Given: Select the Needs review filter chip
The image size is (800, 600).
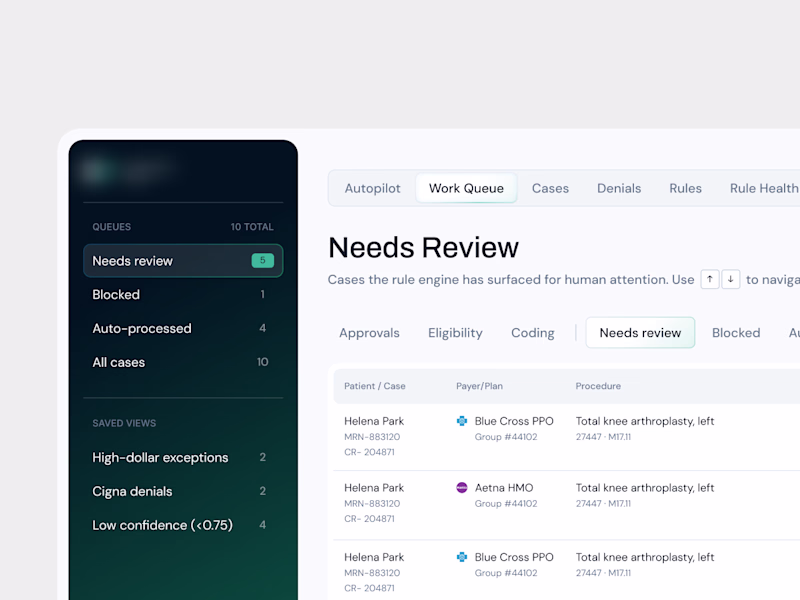Looking at the screenshot, I should click(x=640, y=333).
